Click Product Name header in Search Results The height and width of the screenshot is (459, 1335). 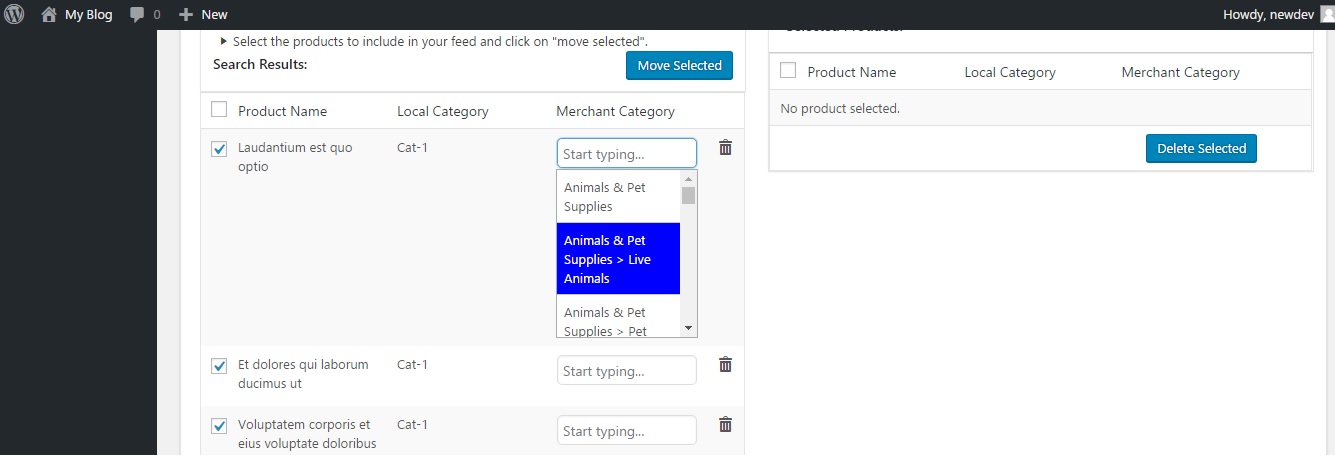[x=282, y=111]
